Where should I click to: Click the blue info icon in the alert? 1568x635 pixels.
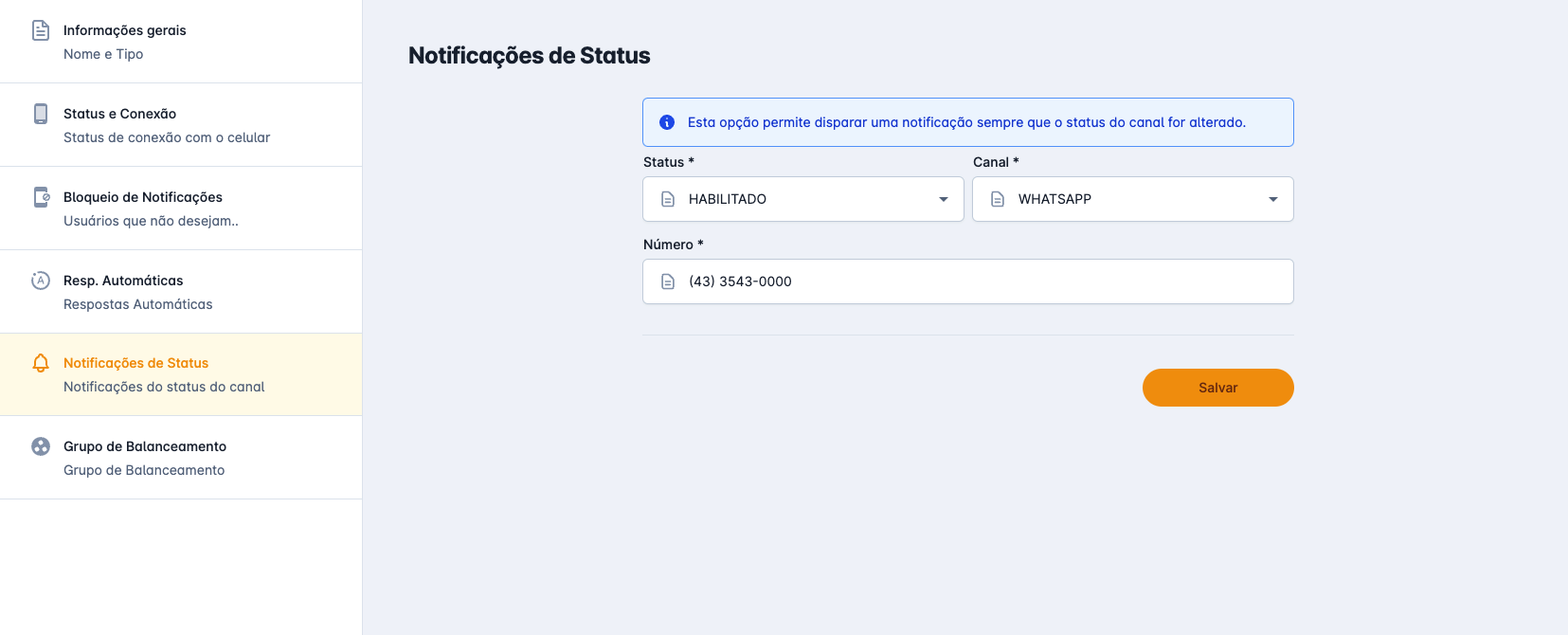pos(667,122)
